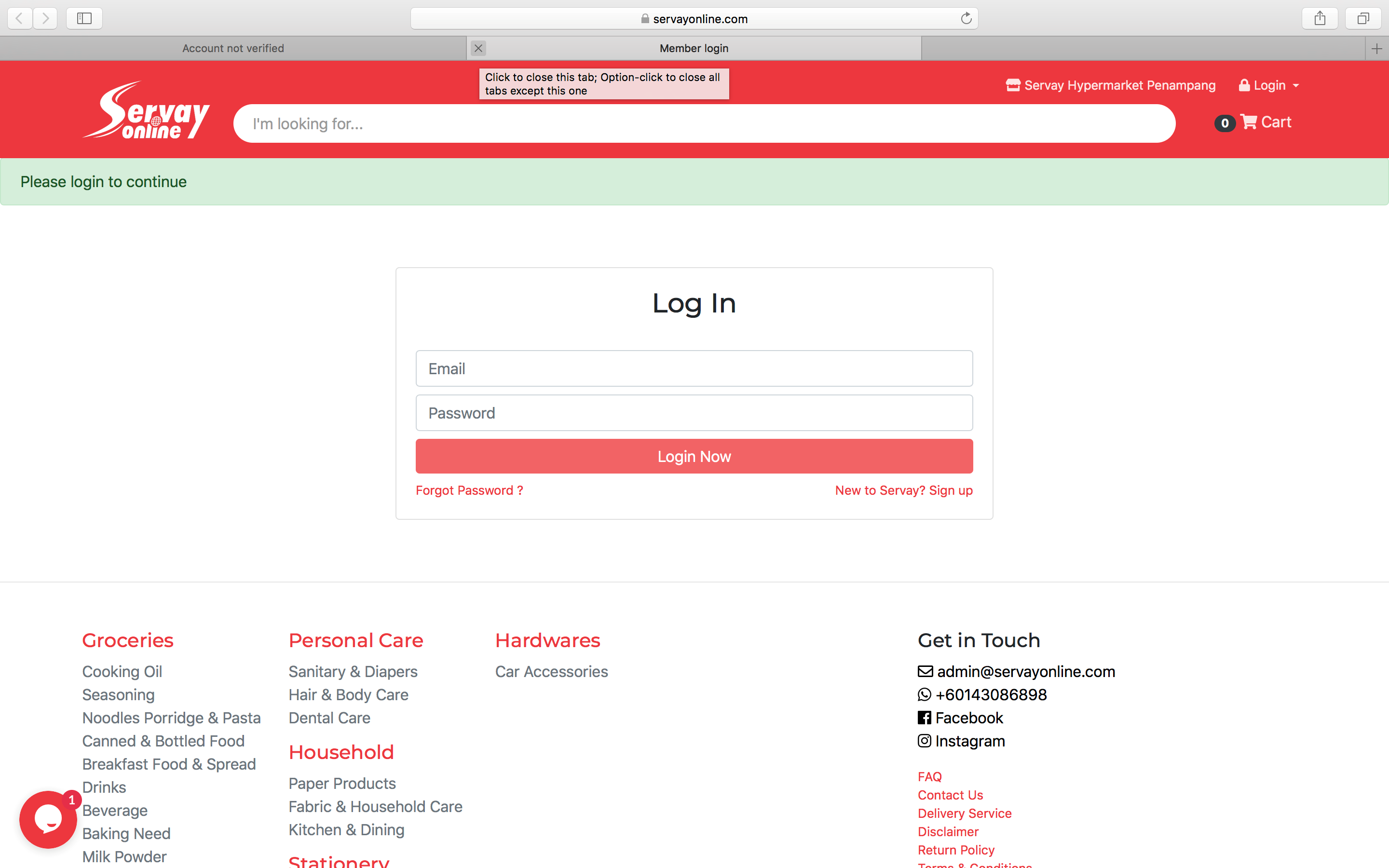Image resolution: width=1389 pixels, height=868 pixels.
Task: Open the Facebook page link
Action: click(x=960, y=718)
